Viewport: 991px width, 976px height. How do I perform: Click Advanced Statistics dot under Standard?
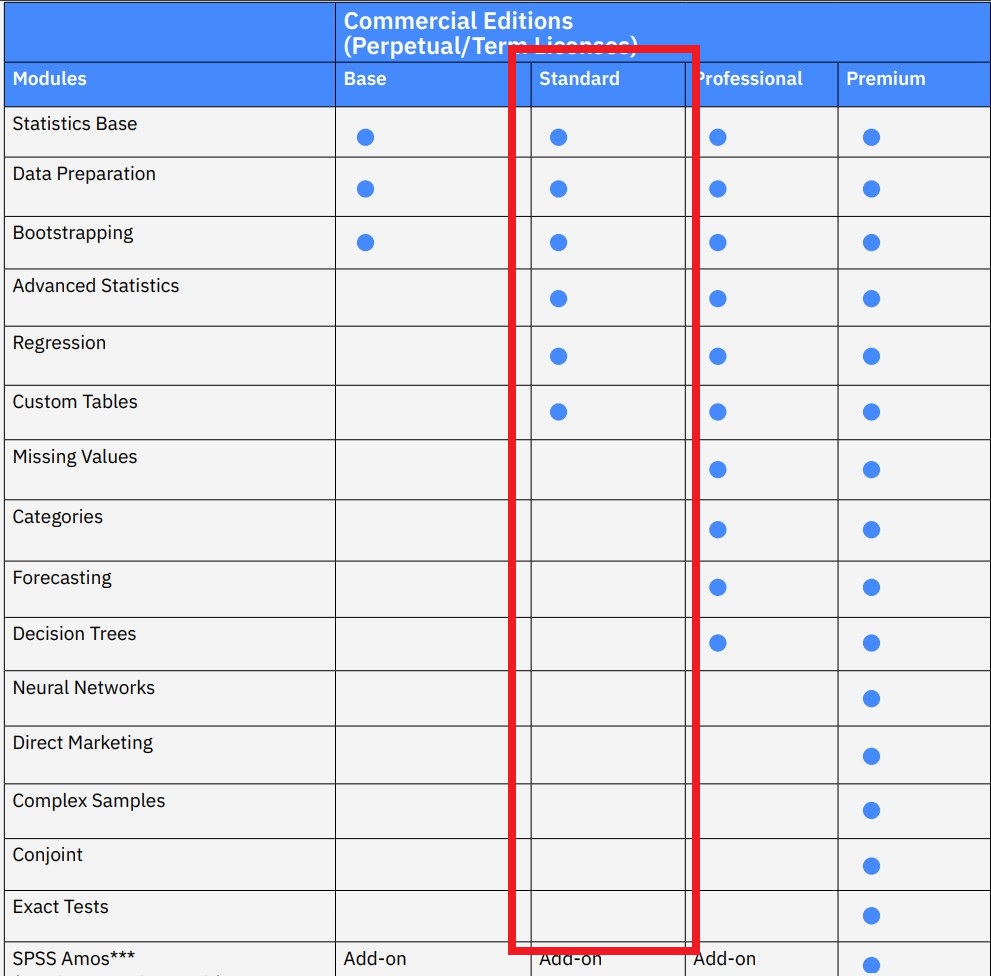558,298
